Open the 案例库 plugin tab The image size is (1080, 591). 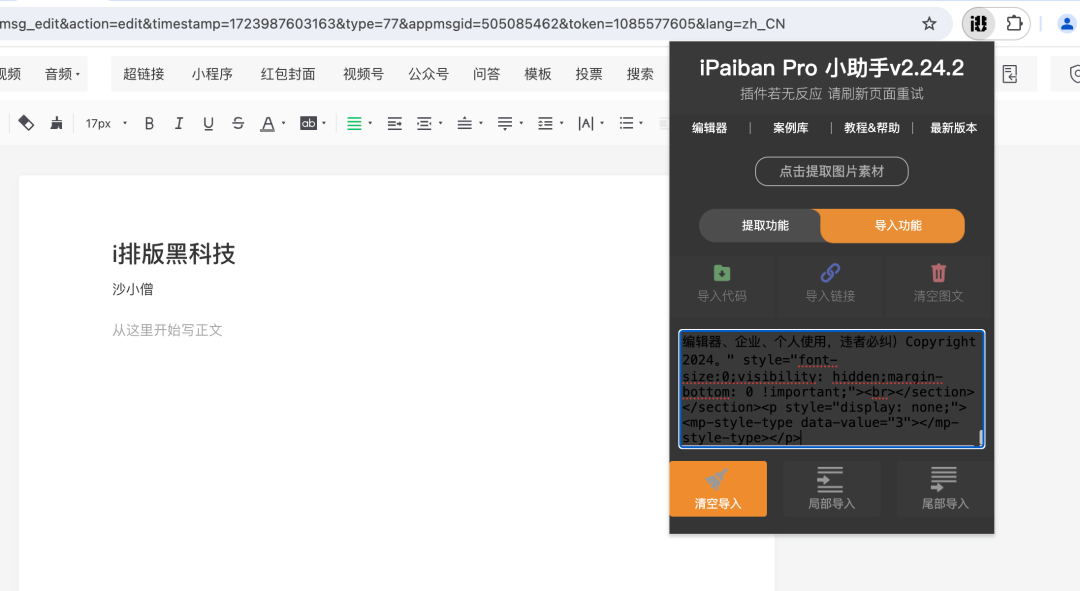[x=791, y=127]
